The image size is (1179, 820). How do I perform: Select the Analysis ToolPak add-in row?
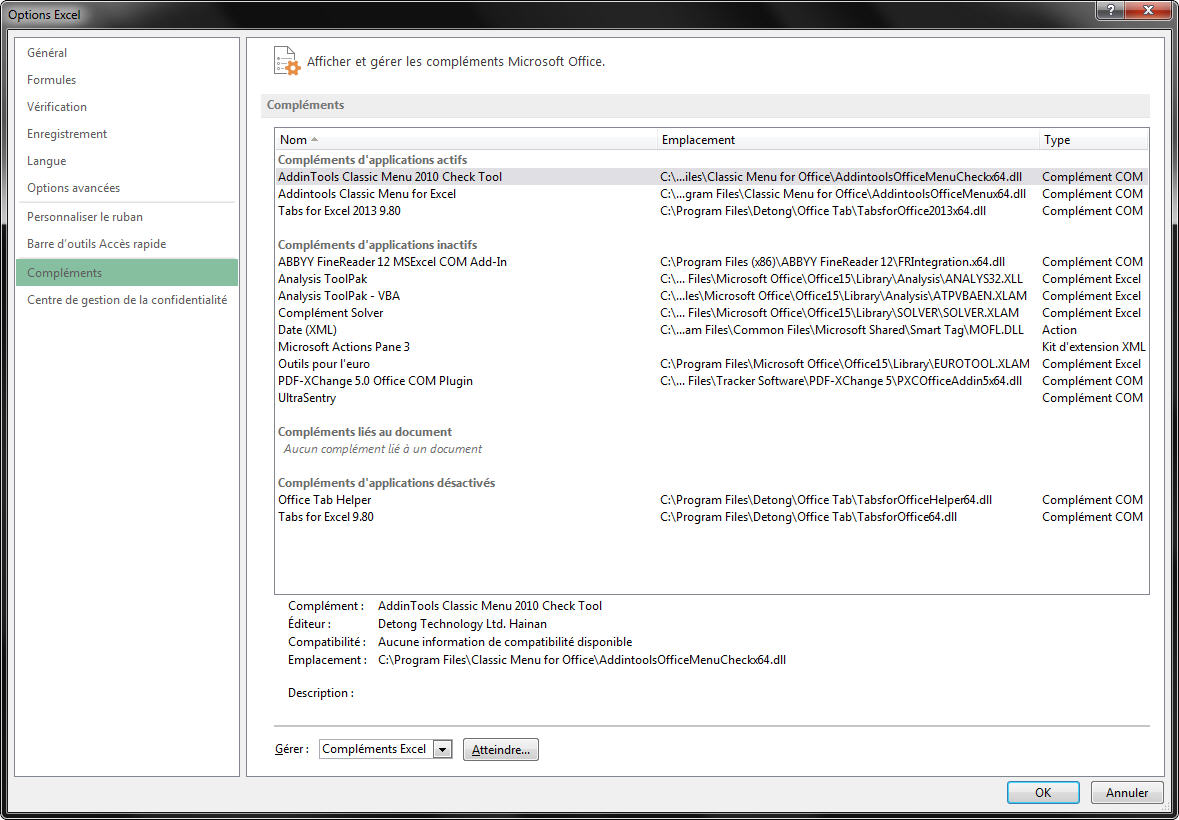pos(711,279)
